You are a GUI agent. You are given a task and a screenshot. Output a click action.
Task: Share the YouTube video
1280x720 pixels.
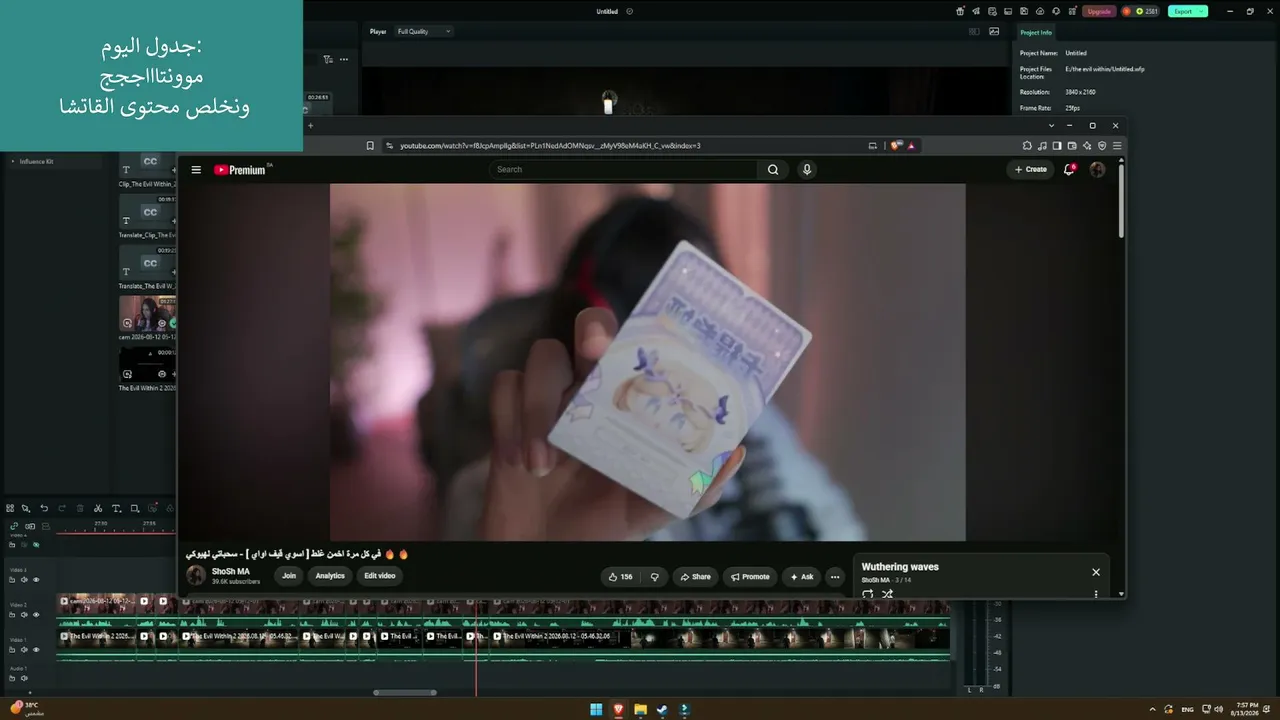pos(695,577)
